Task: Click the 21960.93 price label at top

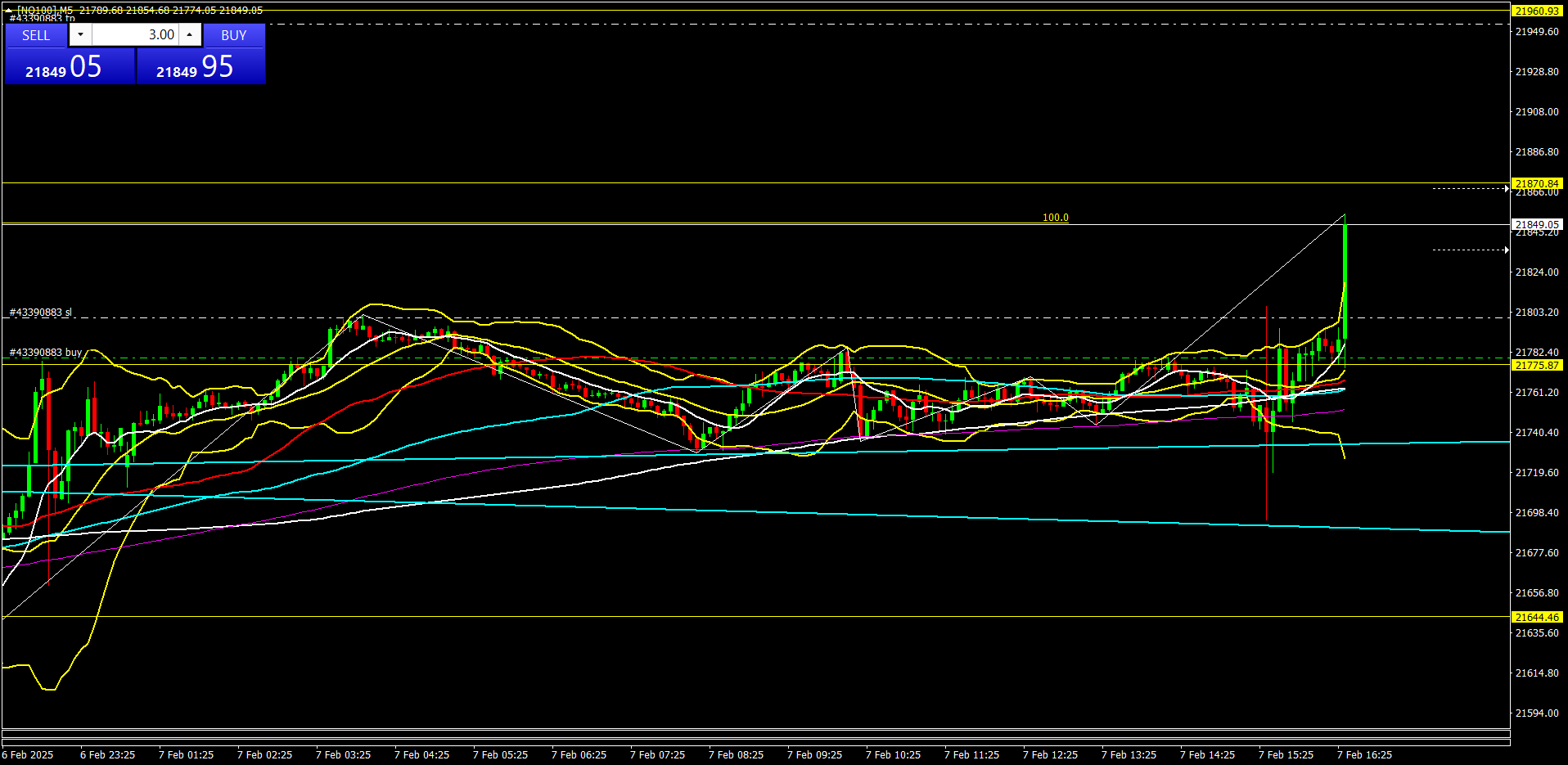Action: pyautogui.click(x=1537, y=11)
